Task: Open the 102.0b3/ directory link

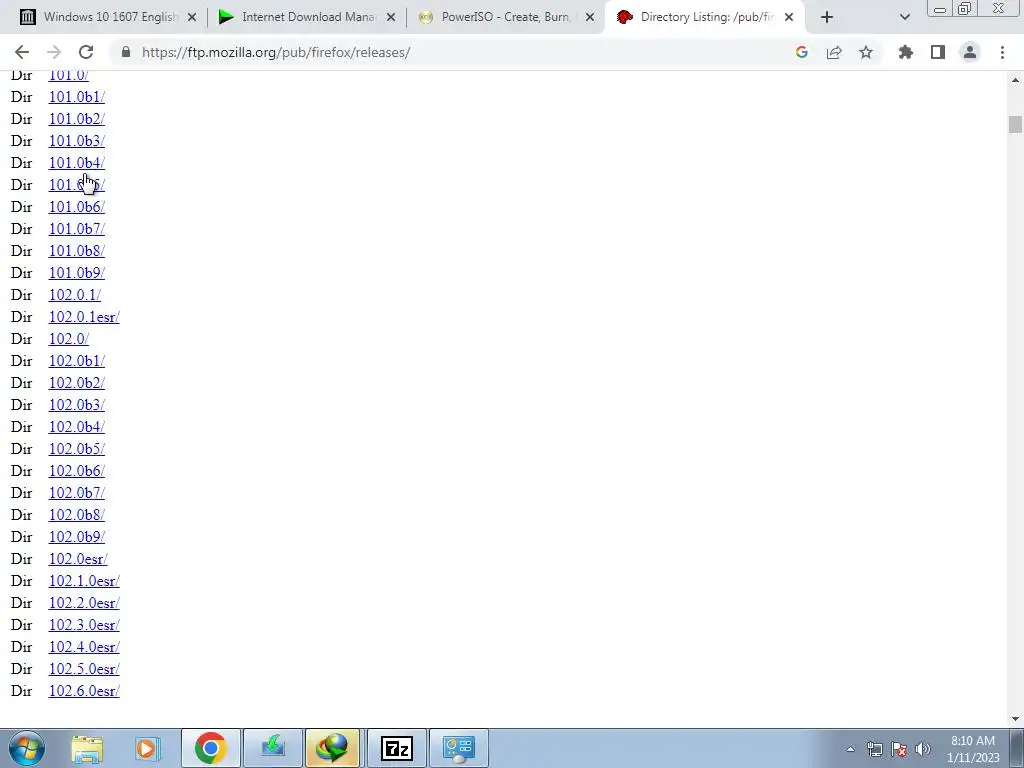Action: click(76, 405)
